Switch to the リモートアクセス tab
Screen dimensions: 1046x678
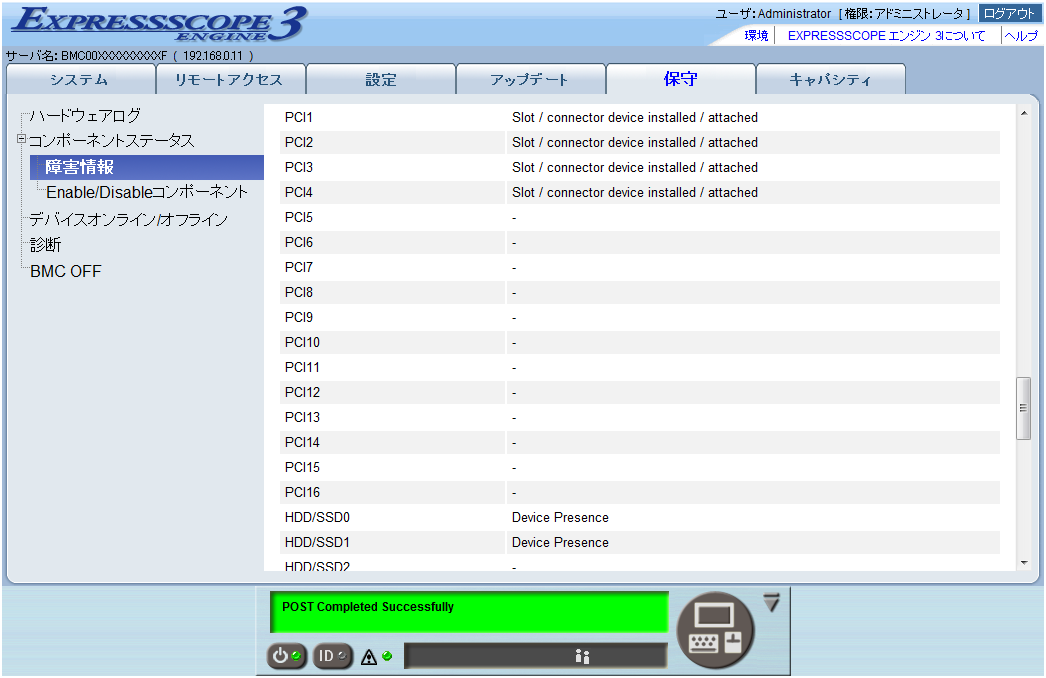pos(229,80)
